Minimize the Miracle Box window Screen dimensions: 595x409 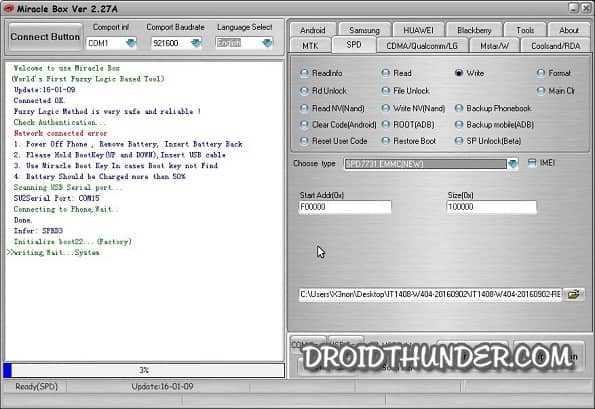[x=573, y=8]
